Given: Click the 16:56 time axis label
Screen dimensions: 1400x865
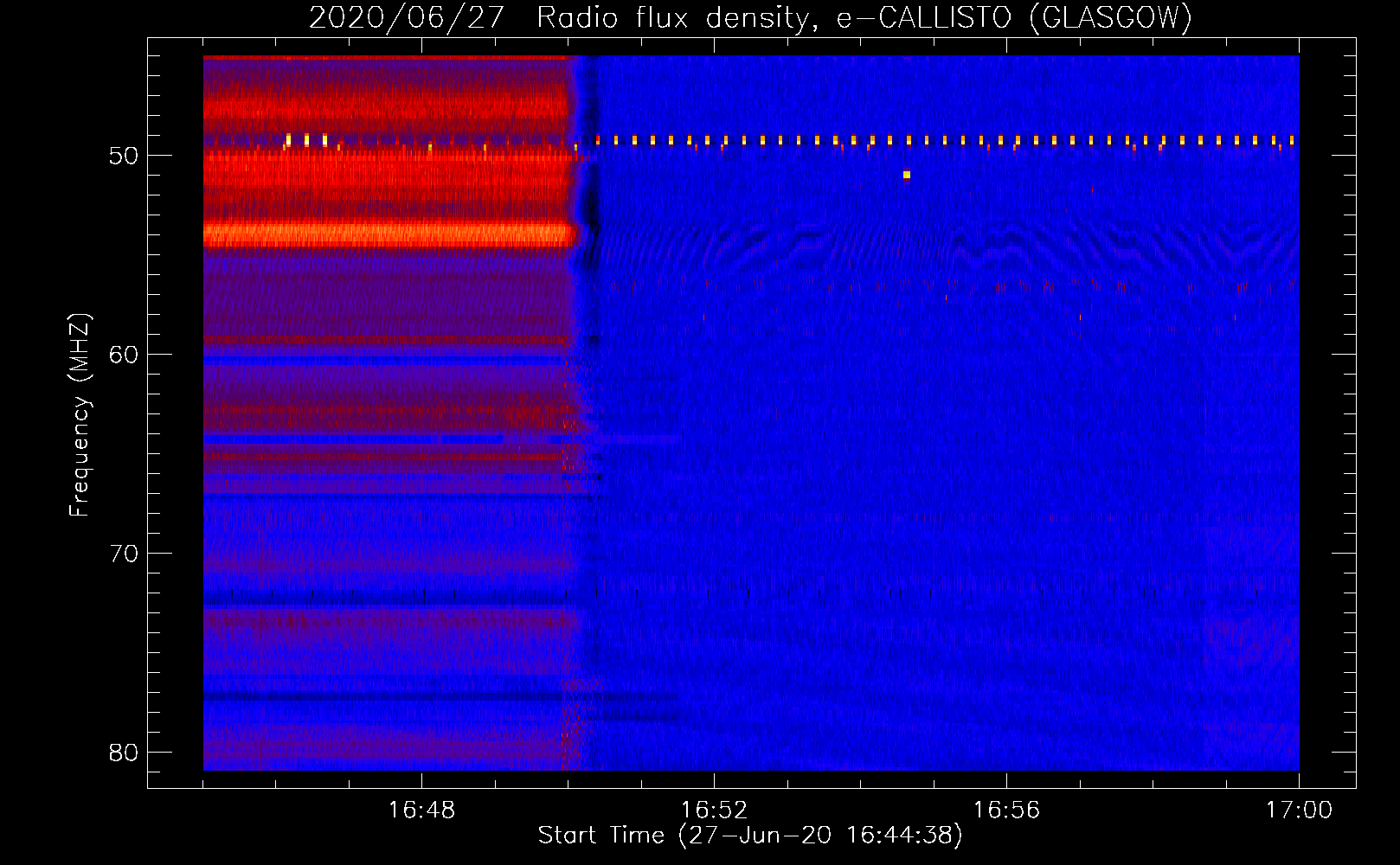Looking at the screenshot, I should coord(1006,810).
